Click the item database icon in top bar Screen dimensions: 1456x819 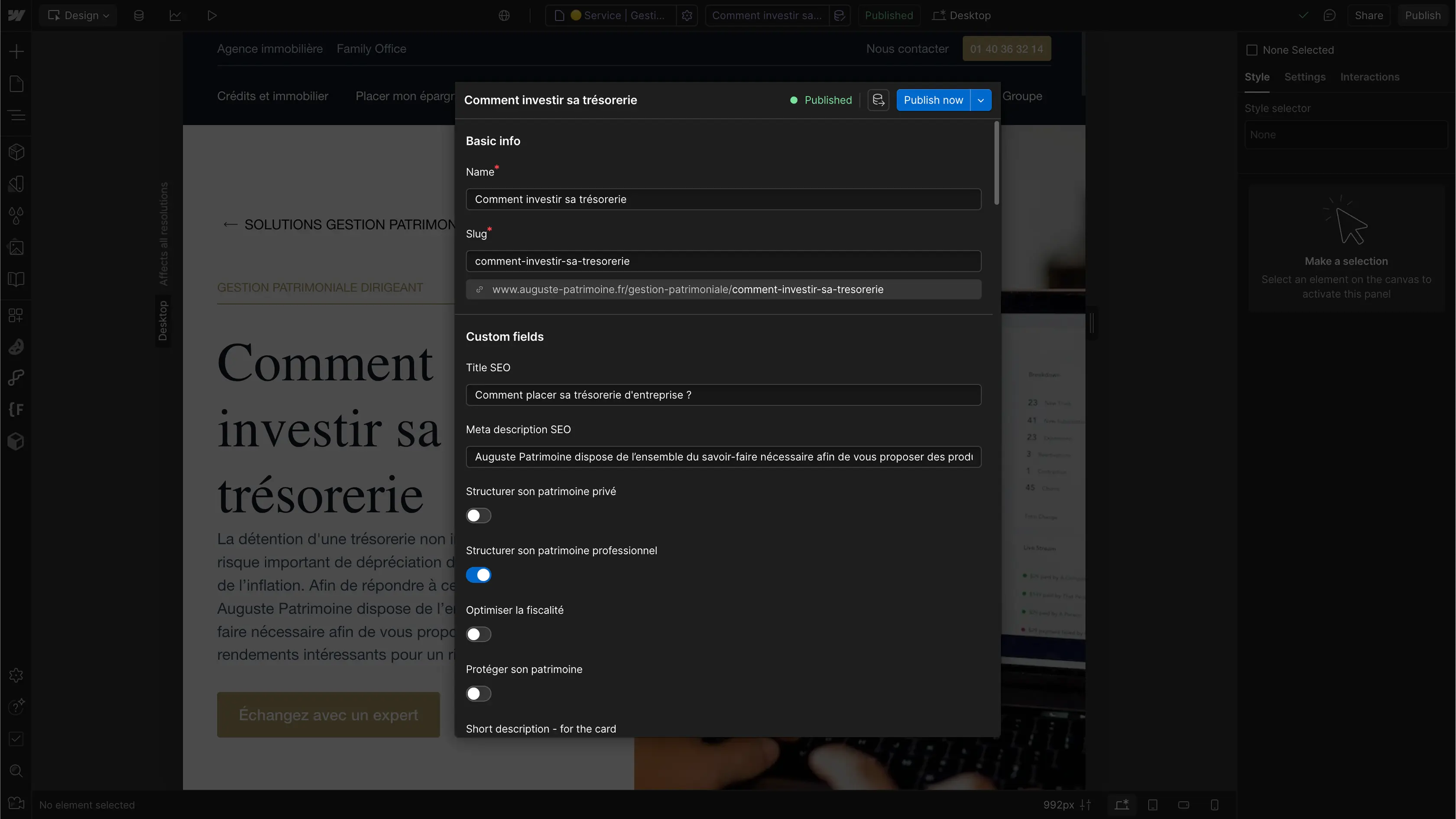[x=840, y=15]
